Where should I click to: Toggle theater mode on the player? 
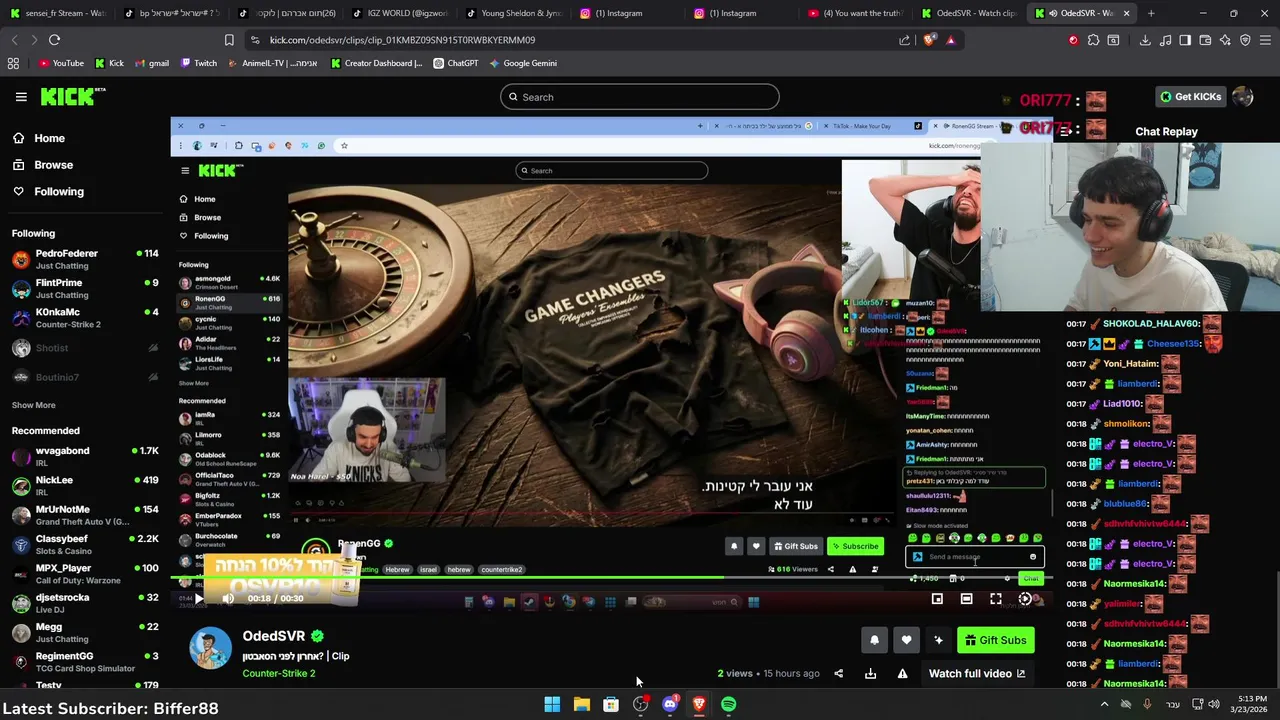(966, 599)
